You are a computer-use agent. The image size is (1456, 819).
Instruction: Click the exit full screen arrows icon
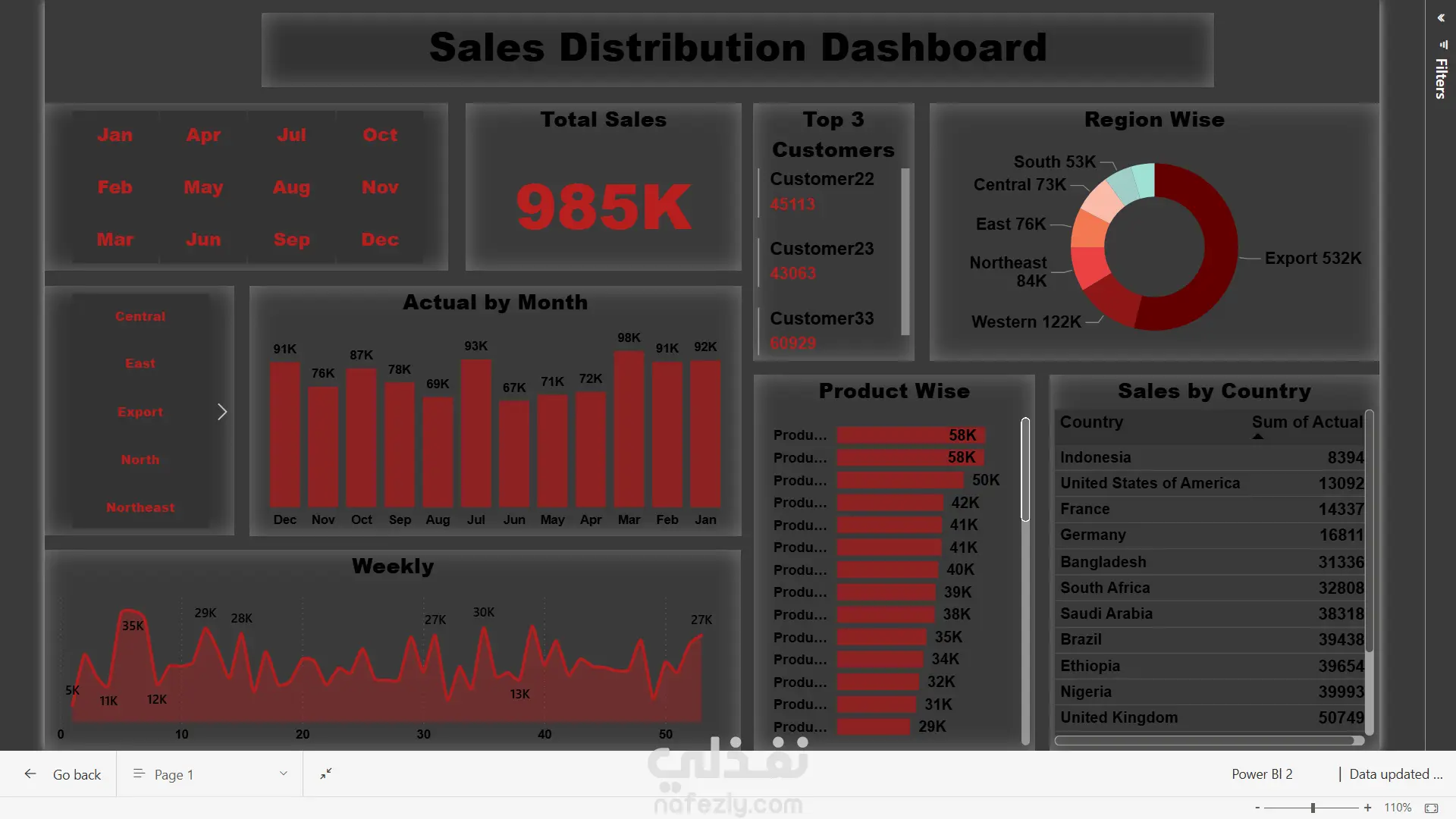(x=326, y=773)
